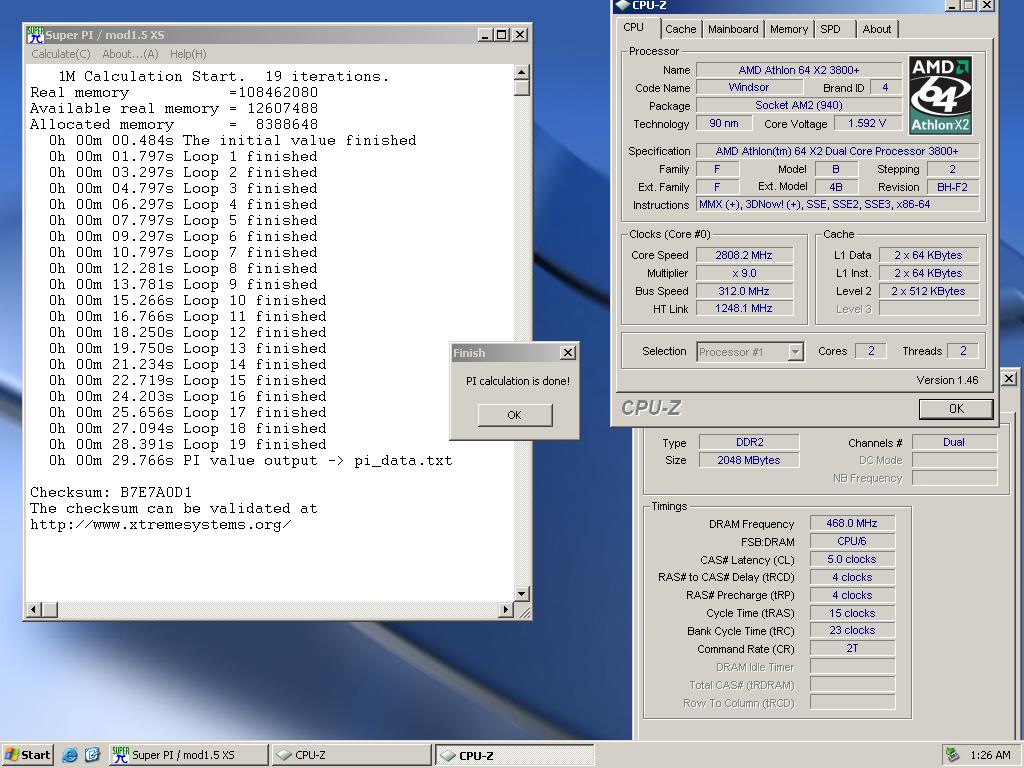1024x768 pixels.
Task: Click the Name field AMD Athlon 64 X2 3800+
Action: [798, 70]
